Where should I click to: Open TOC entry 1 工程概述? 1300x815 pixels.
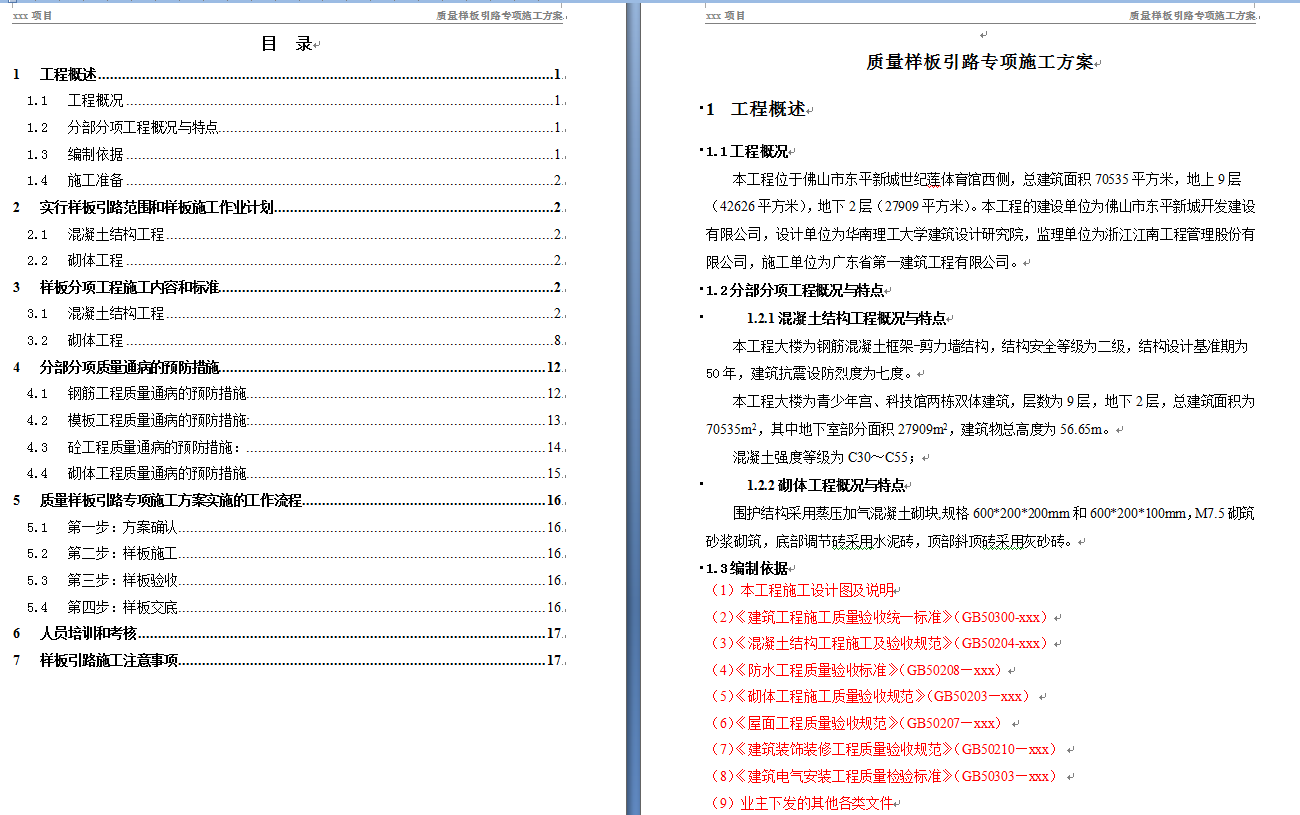pyautogui.click(x=68, y=75)
